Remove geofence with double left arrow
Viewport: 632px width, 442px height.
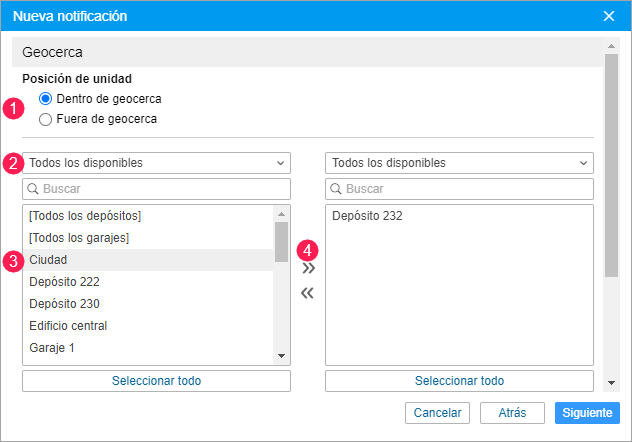tap(308, 293)
